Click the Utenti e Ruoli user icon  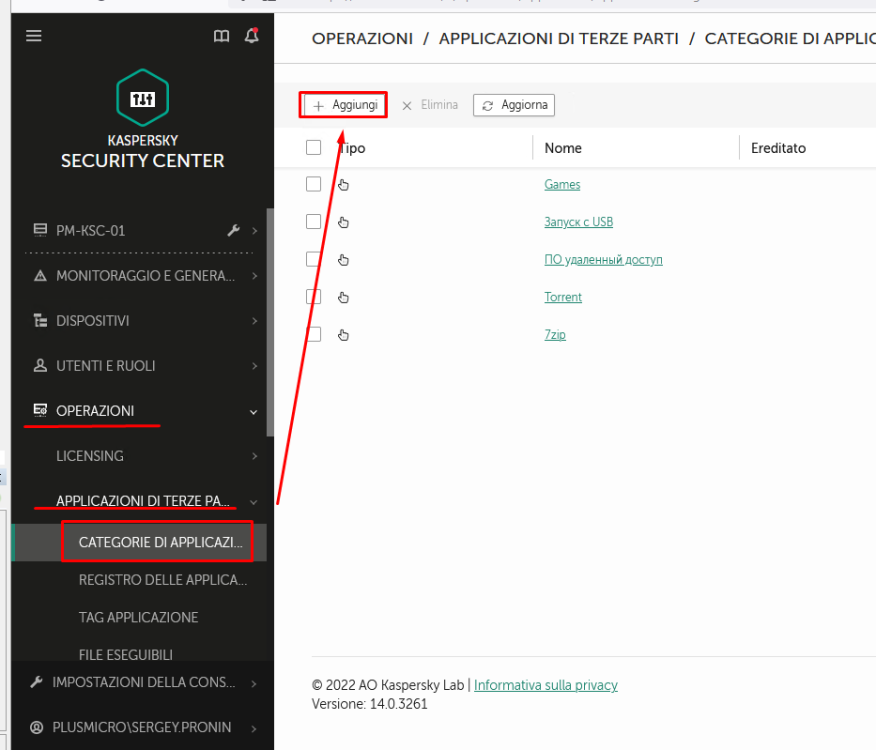pos(40,365)
